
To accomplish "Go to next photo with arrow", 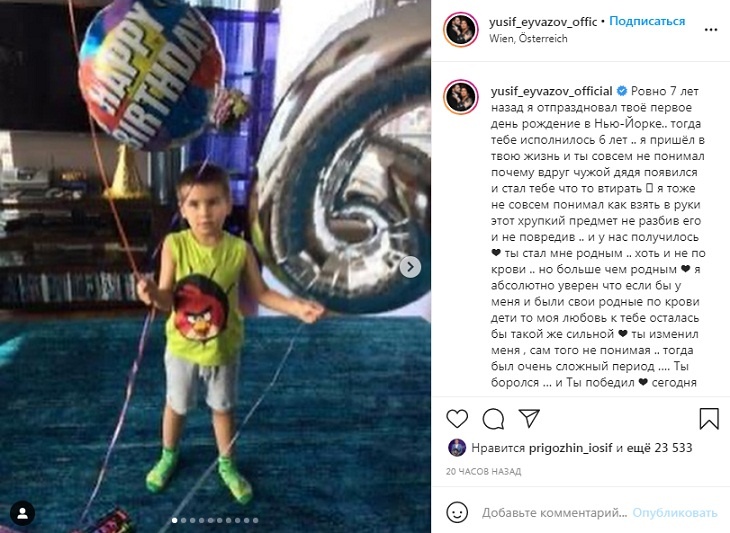I will (410, 267).
